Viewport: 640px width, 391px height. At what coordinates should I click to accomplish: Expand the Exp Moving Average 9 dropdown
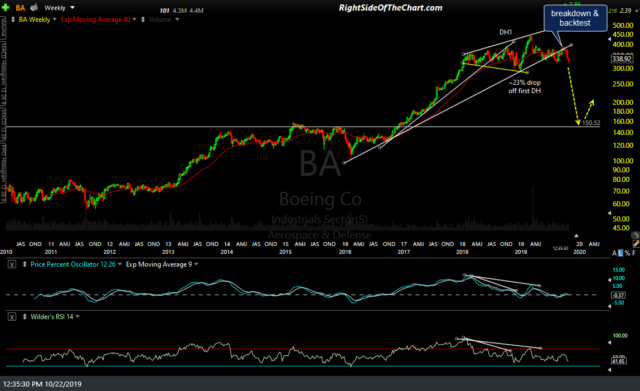pos(196,264)
